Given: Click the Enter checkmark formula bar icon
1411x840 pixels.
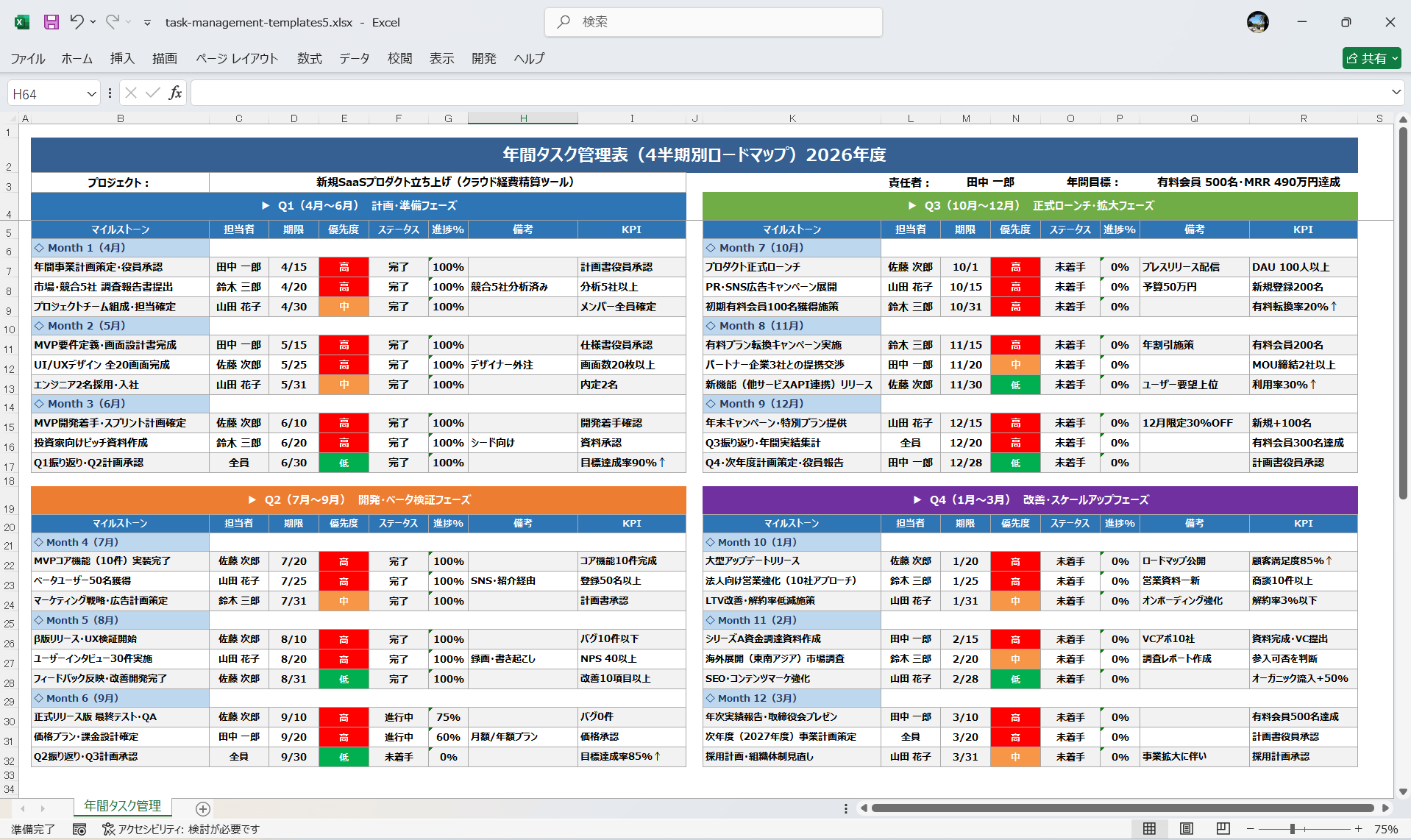Looking at the screenshot, I should click(153, 93).
